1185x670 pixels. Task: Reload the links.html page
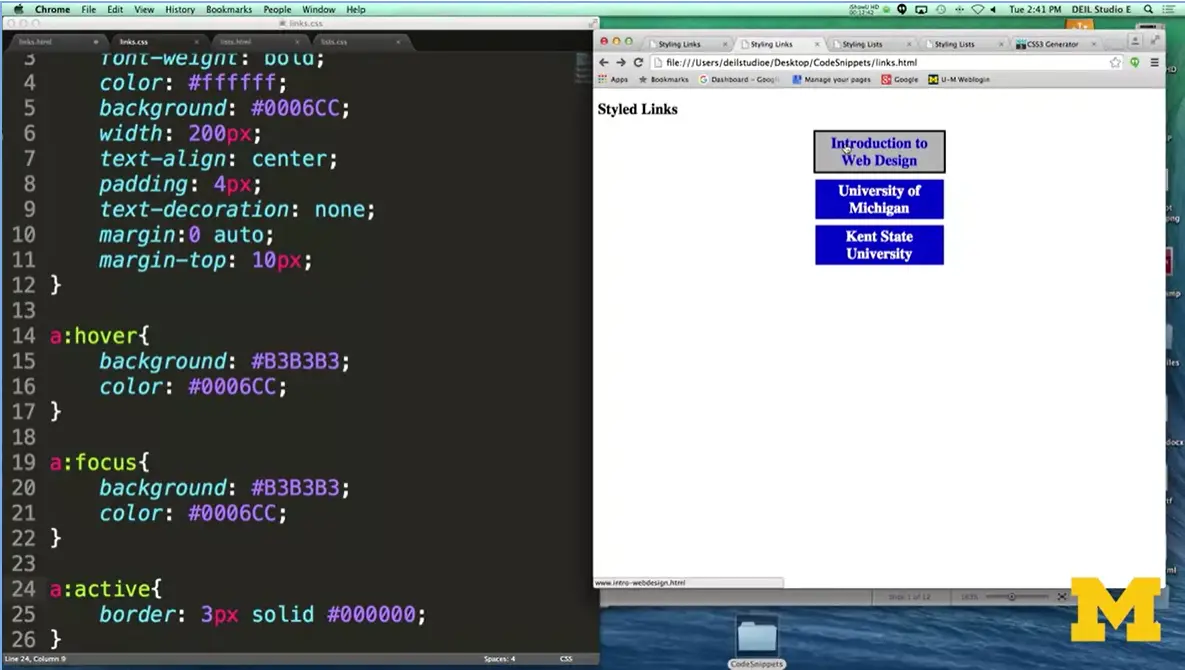(638, 62)
